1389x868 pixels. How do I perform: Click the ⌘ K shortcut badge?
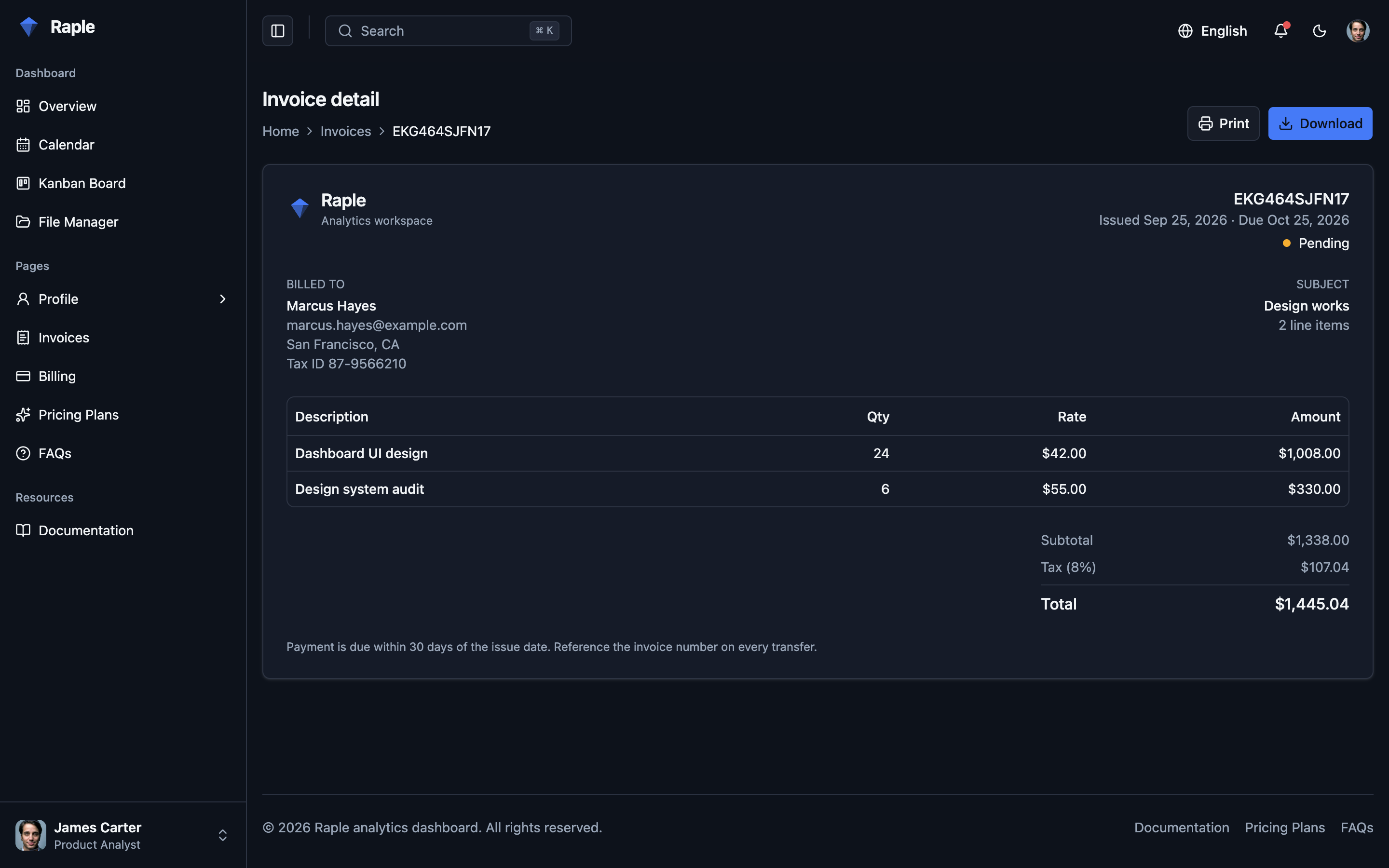tap(544, 31)
